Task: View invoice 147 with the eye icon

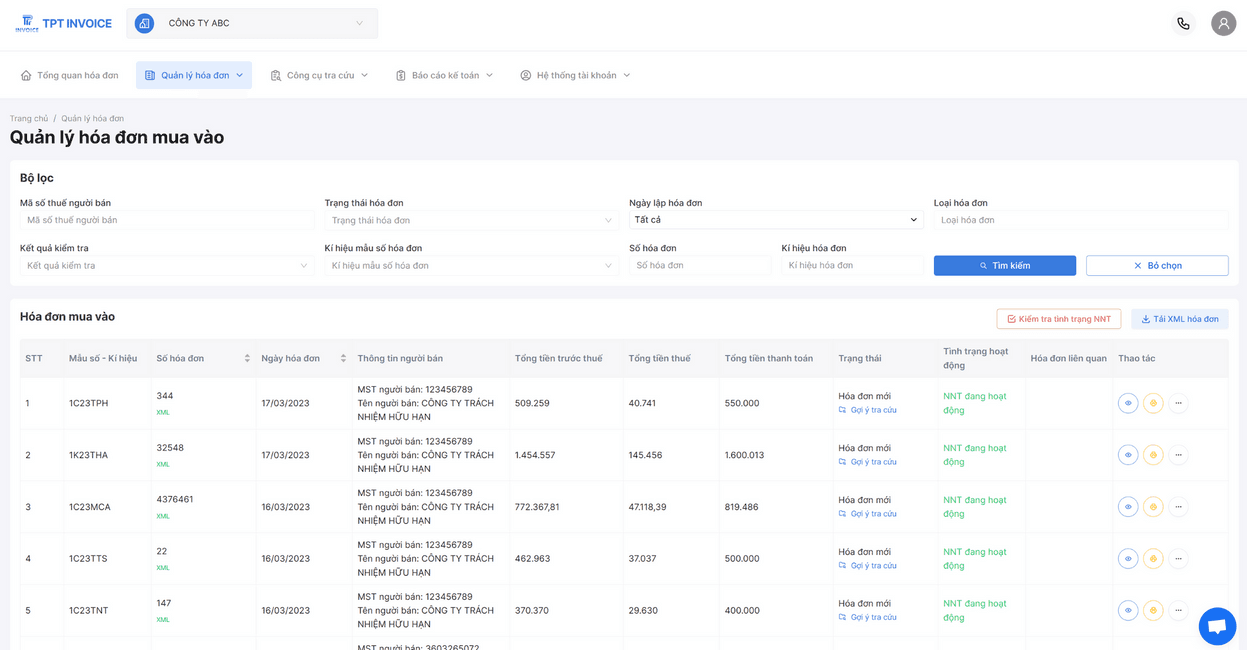Action: tap(1128, 610)
